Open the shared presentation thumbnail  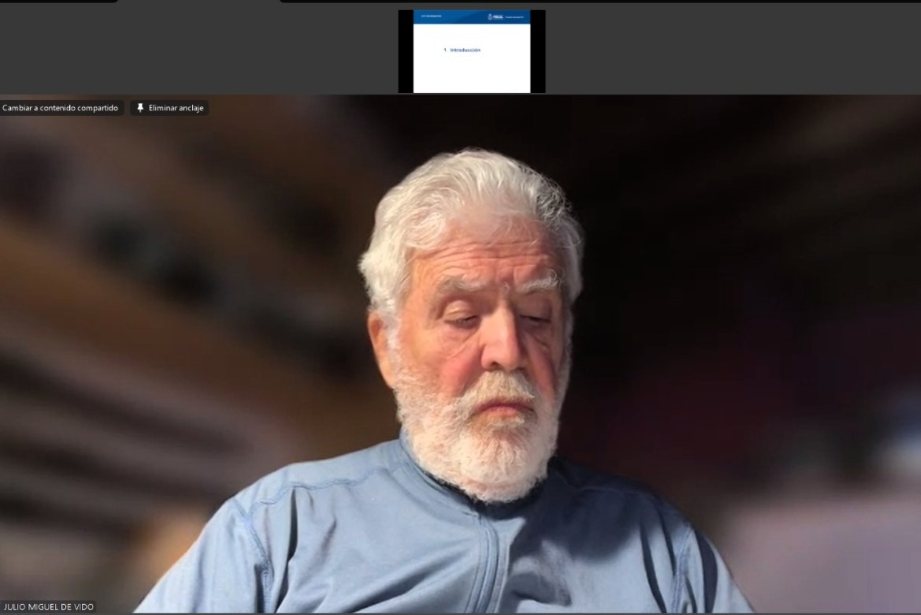click(x=471, y=52)
